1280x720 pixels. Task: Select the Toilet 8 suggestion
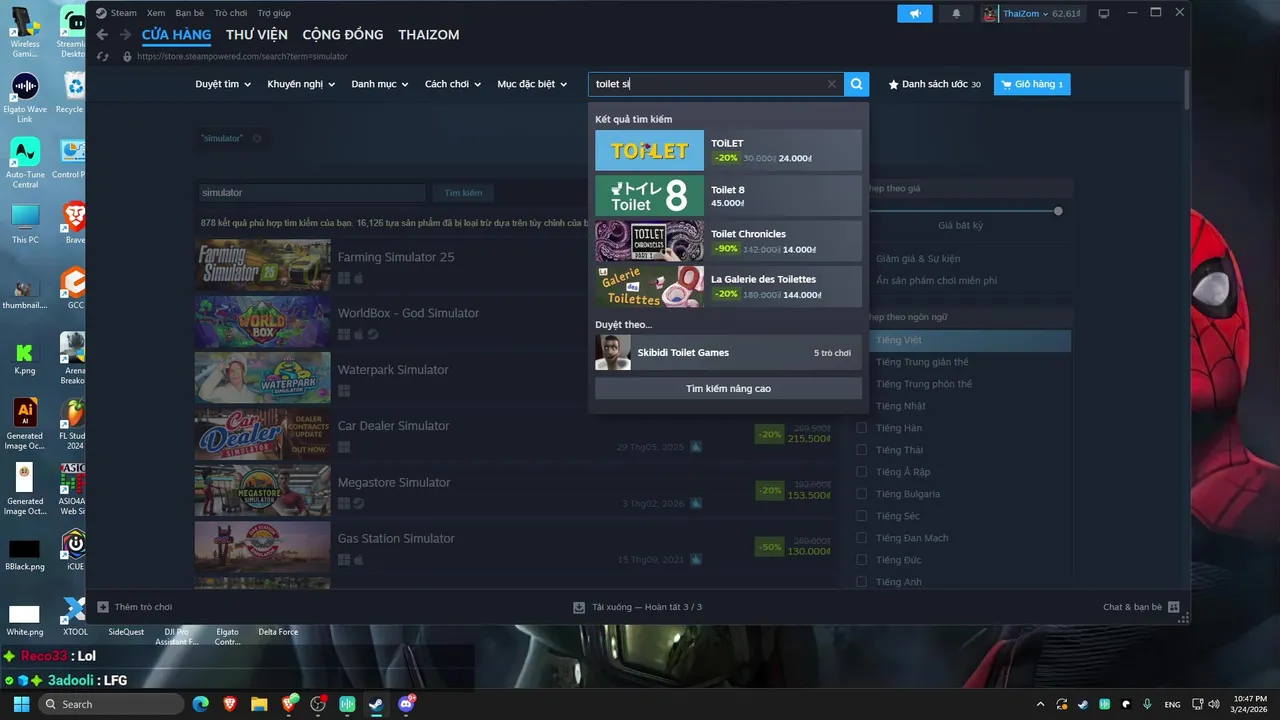[728, 196]
